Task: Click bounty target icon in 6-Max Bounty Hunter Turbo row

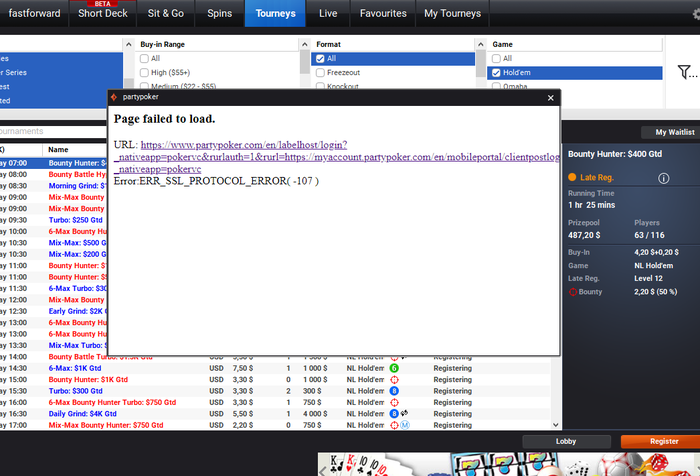Action: (394, 403)
